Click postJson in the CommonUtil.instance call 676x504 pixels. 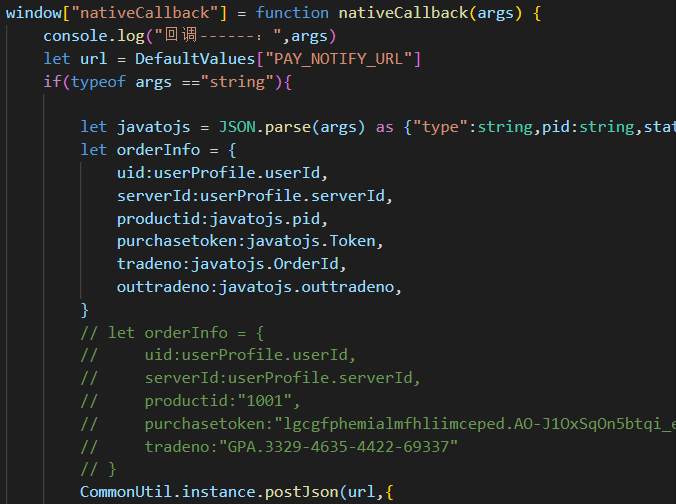(304, 492)
